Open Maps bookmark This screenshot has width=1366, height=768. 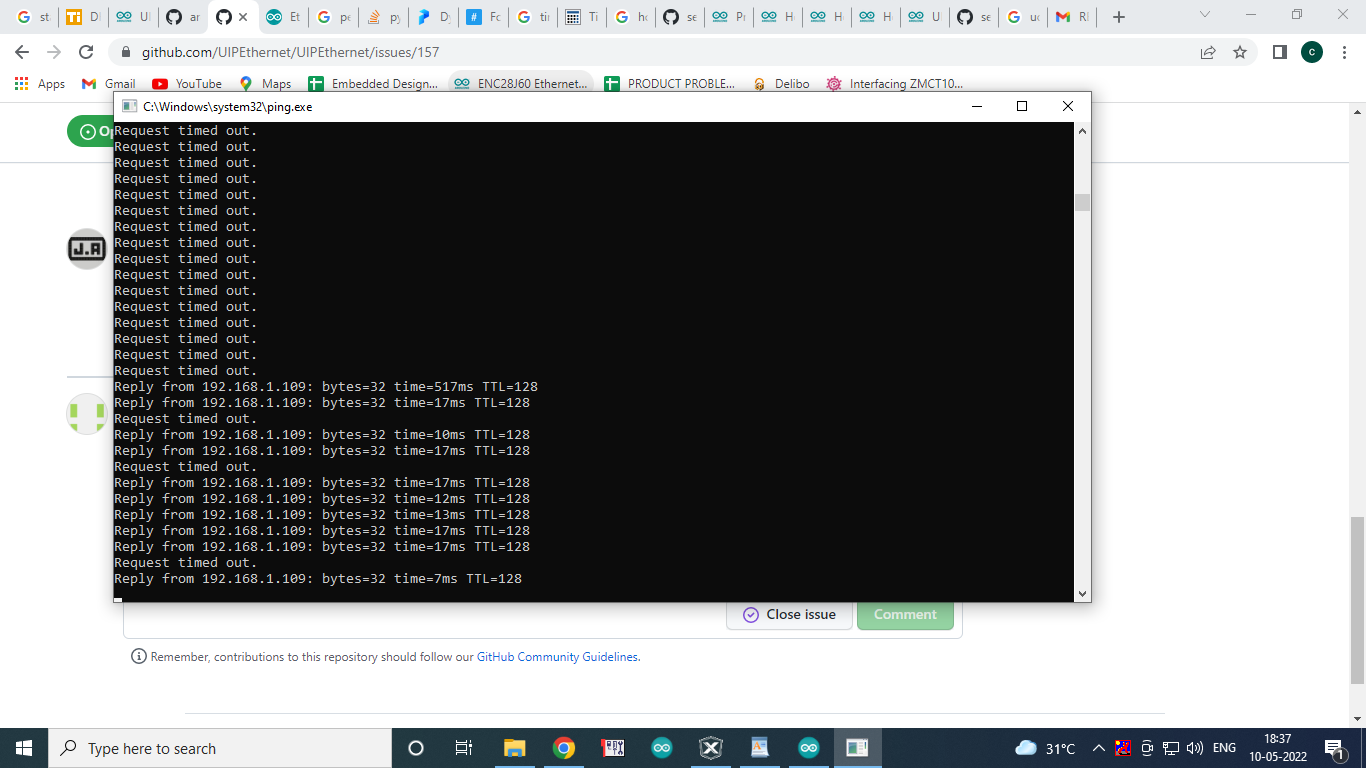[x=265, y=84]
